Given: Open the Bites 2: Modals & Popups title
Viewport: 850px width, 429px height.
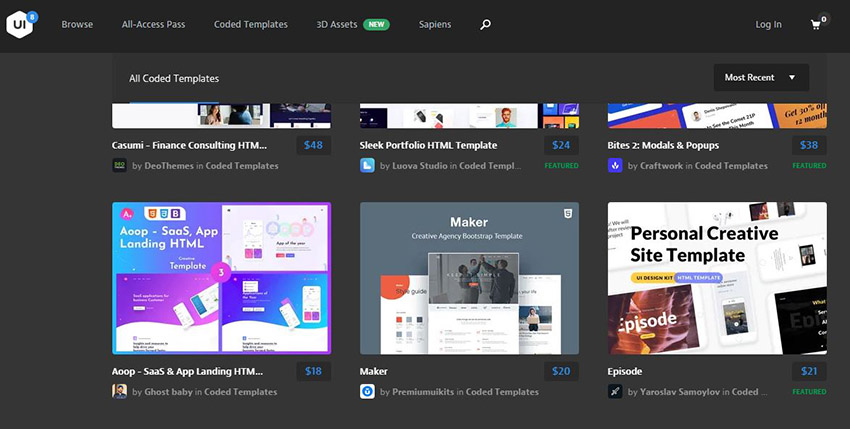Looking at the screenshot, I should point(663,145).
